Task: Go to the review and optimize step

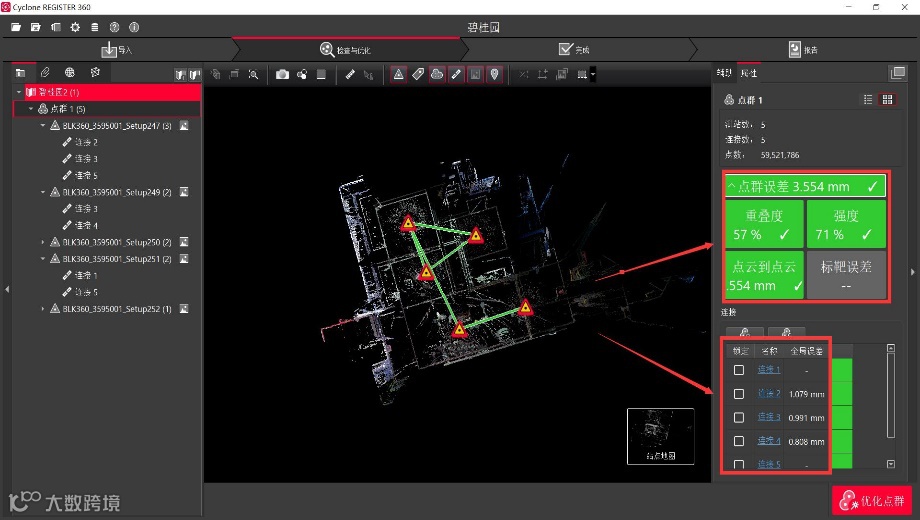Action: click(345, 50)
